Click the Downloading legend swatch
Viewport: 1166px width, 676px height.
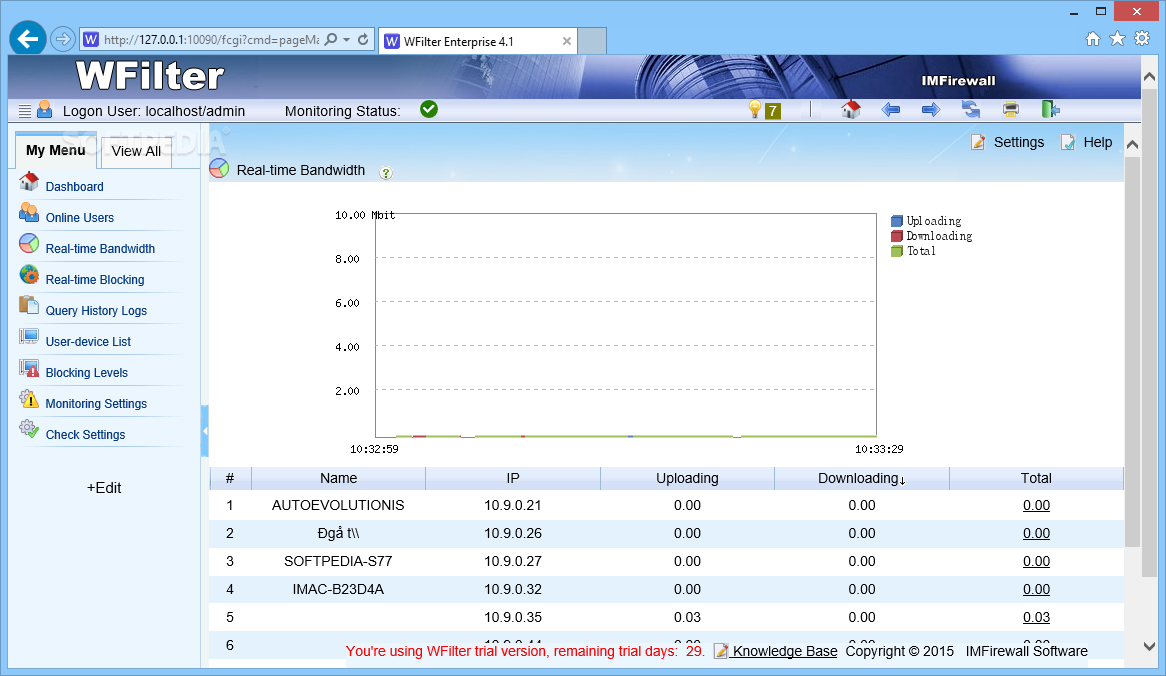click(x=897, y=236)
